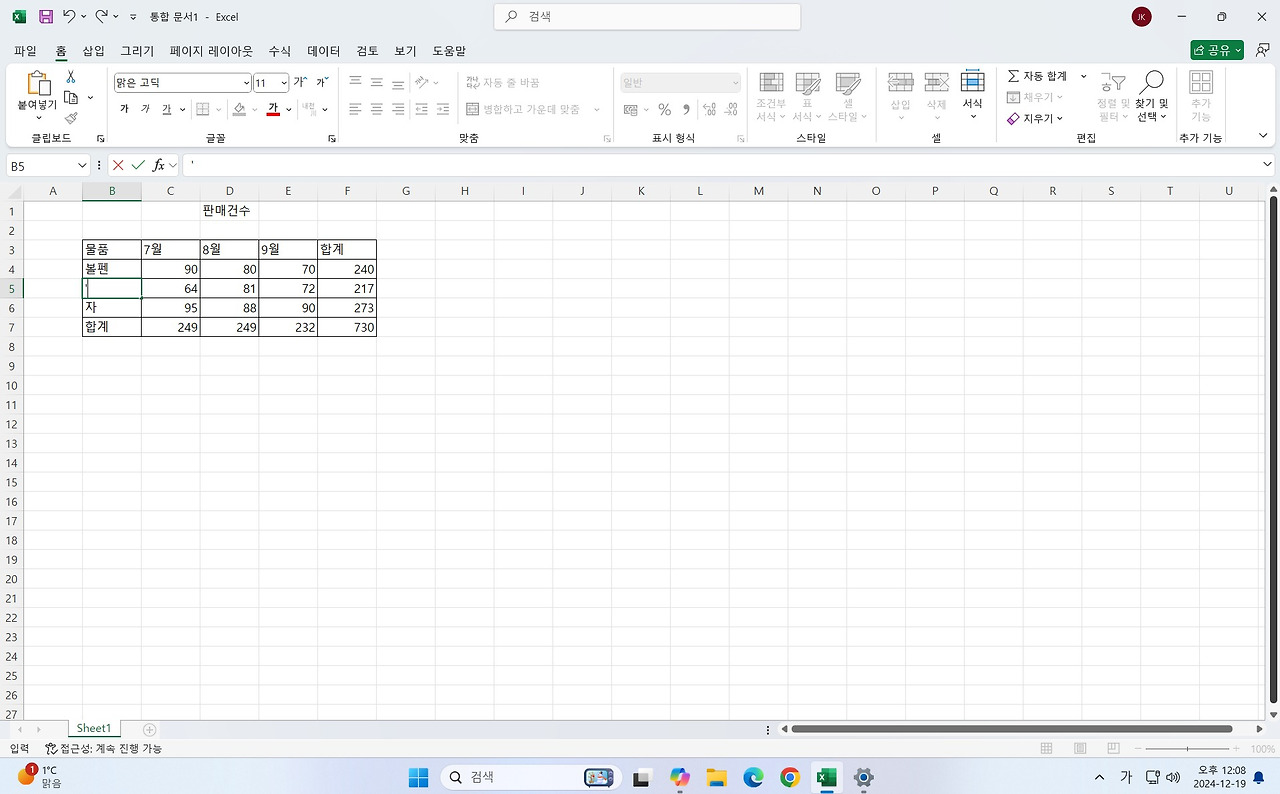Click 자동 합계 AutoSum button

pyautogui.click(x=1037, y=76)
